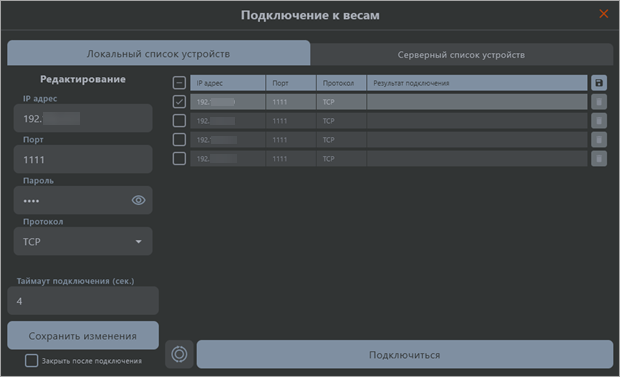Focus the Порт input field with 1111
The width and height of the screenshot is (620, 377).
pyautogui.click(x=83, y=159)
